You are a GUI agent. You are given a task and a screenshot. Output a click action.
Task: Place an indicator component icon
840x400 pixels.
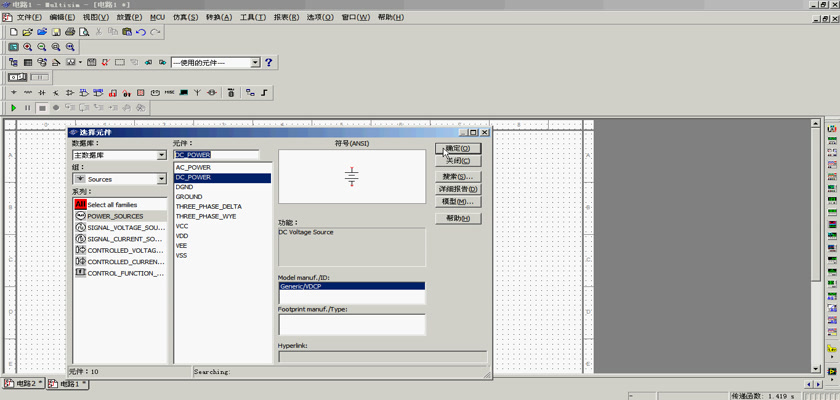(141, 93)
